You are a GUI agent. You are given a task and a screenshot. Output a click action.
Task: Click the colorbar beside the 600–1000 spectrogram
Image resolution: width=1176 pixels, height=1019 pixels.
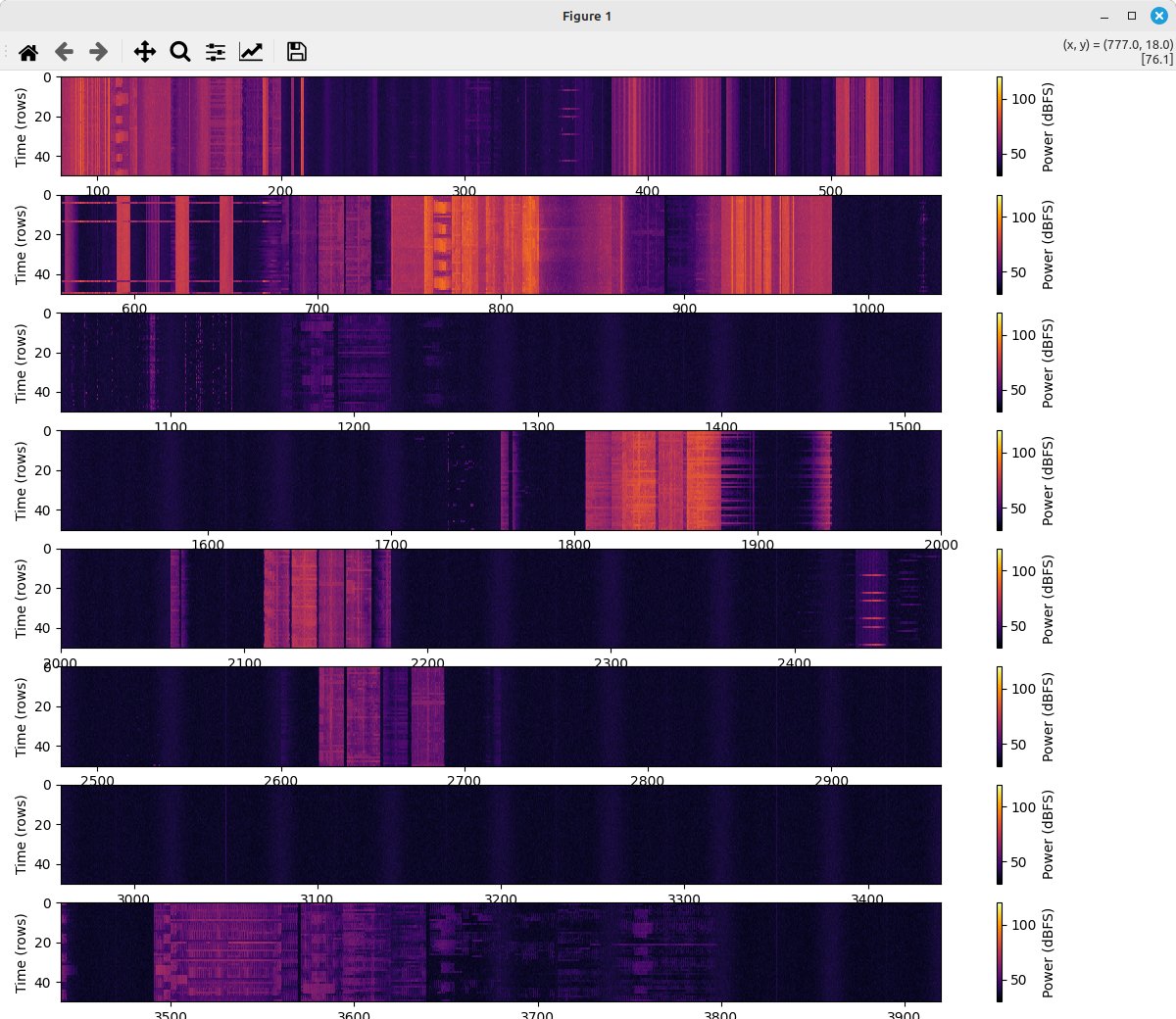coord(1000,245)
